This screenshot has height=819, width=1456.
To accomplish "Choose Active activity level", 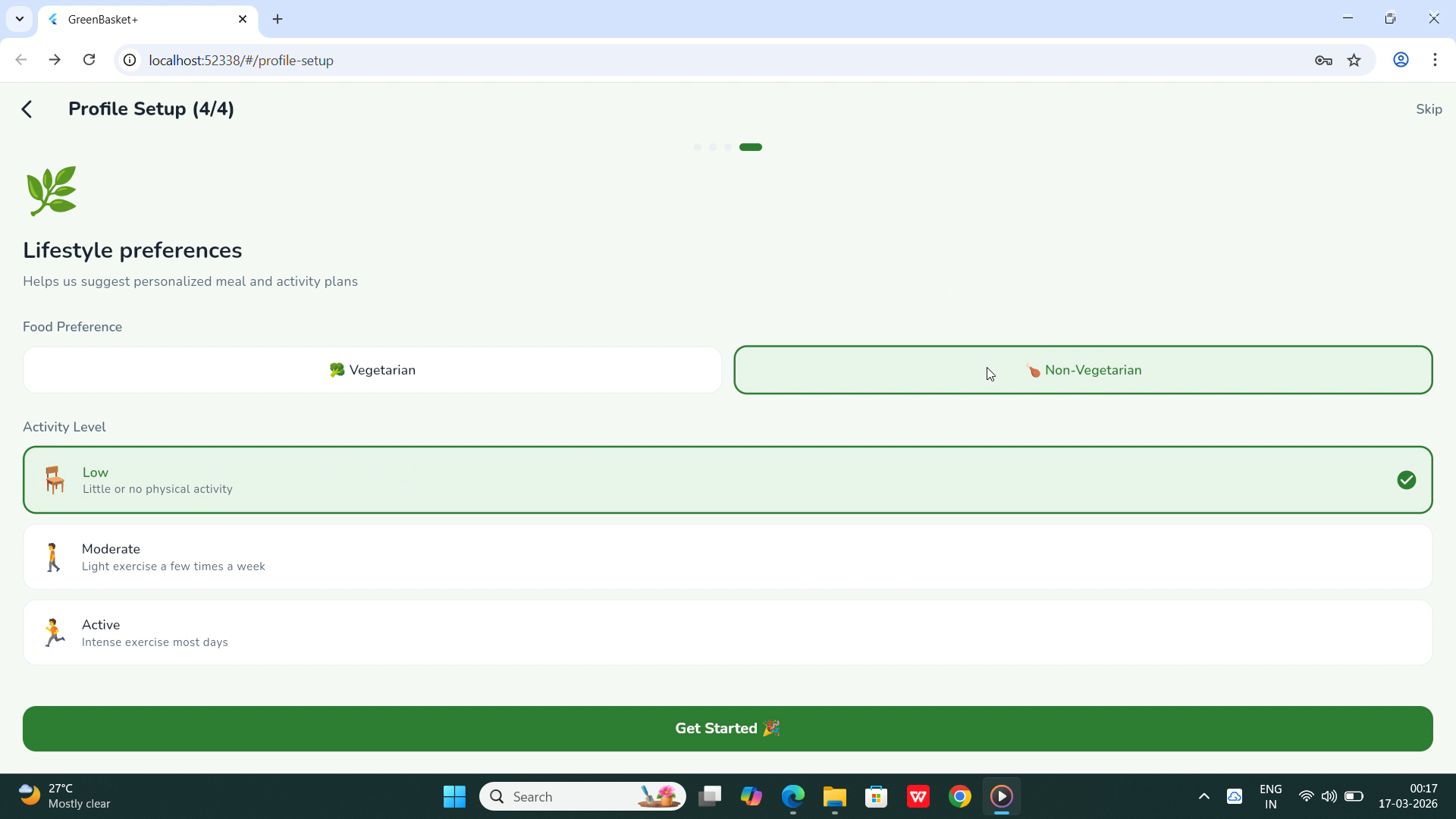I will coord(727,632).
